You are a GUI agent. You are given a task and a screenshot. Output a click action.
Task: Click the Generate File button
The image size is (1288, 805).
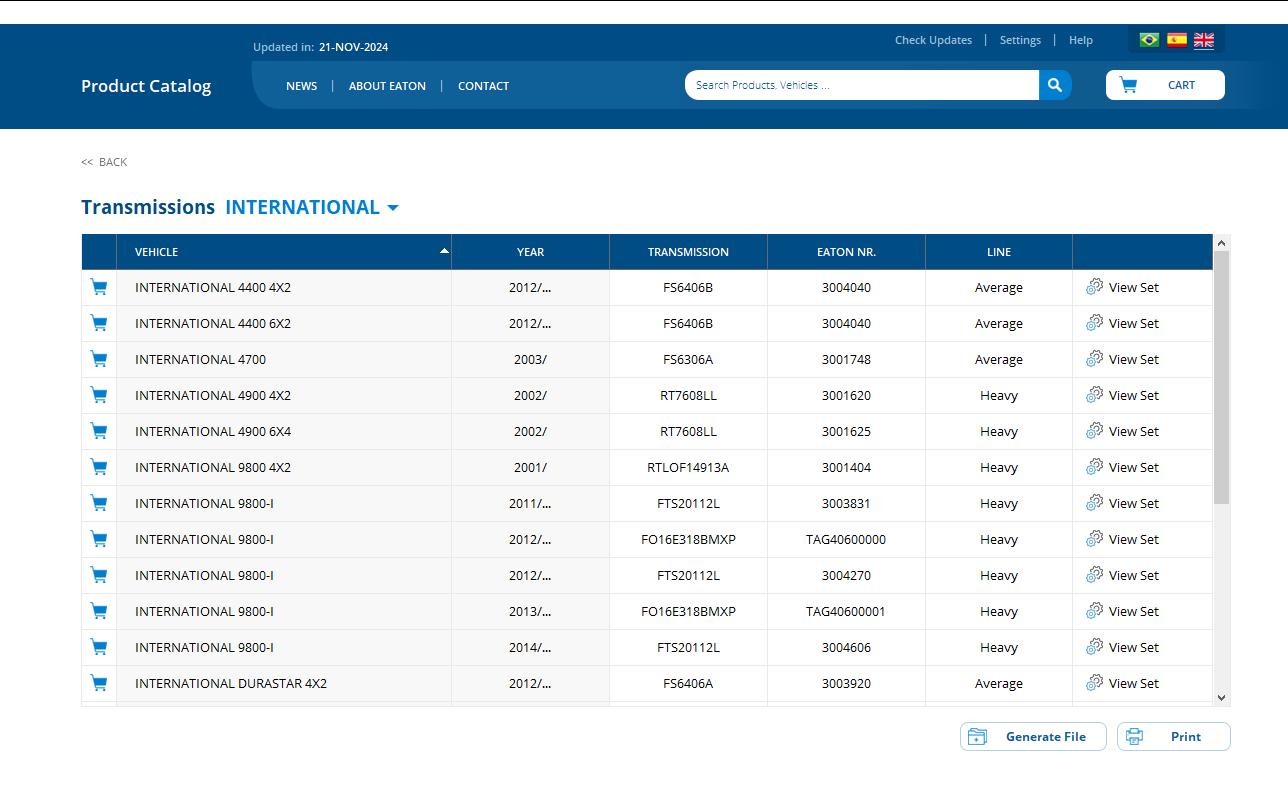tap(1033, 737)
